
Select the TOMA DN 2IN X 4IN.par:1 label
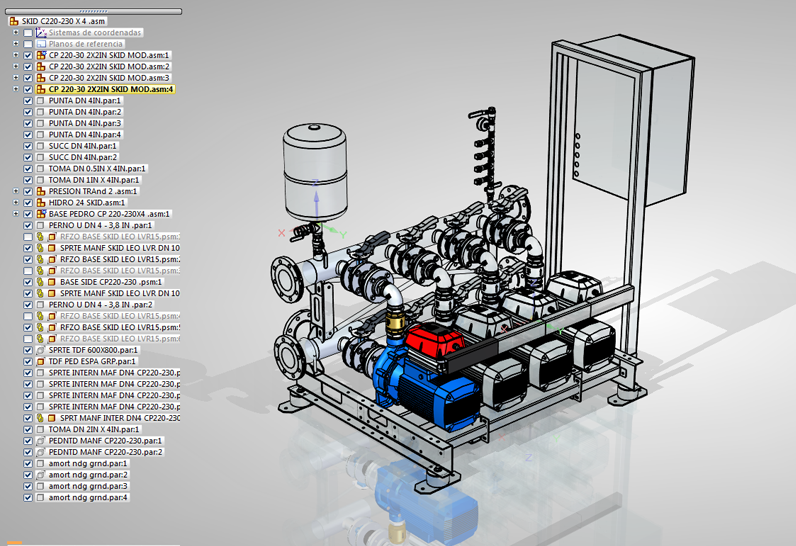[93, 429]
